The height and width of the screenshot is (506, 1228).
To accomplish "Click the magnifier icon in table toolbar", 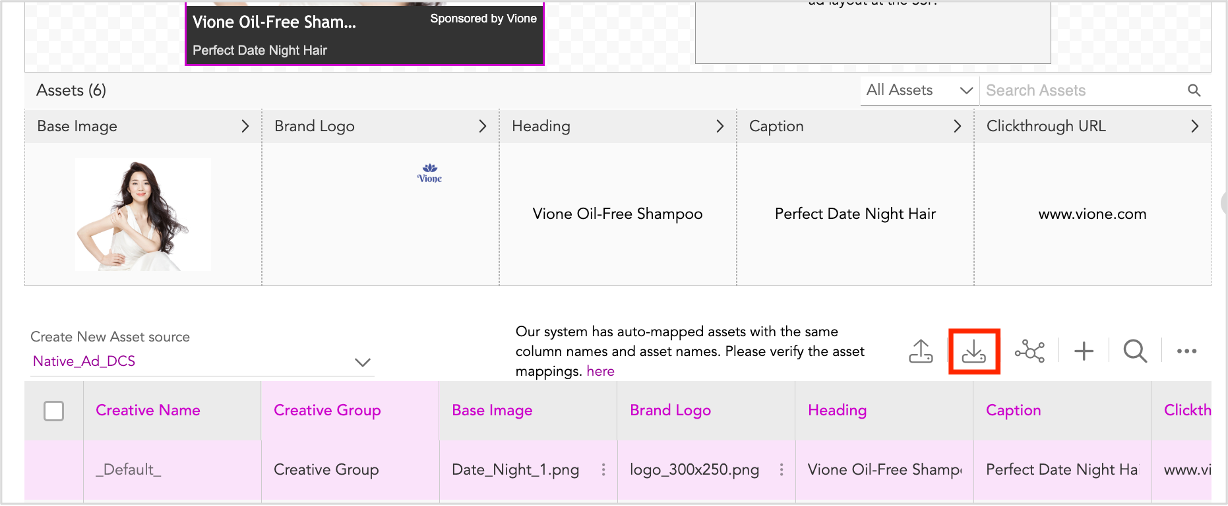I will (1135, 351).
